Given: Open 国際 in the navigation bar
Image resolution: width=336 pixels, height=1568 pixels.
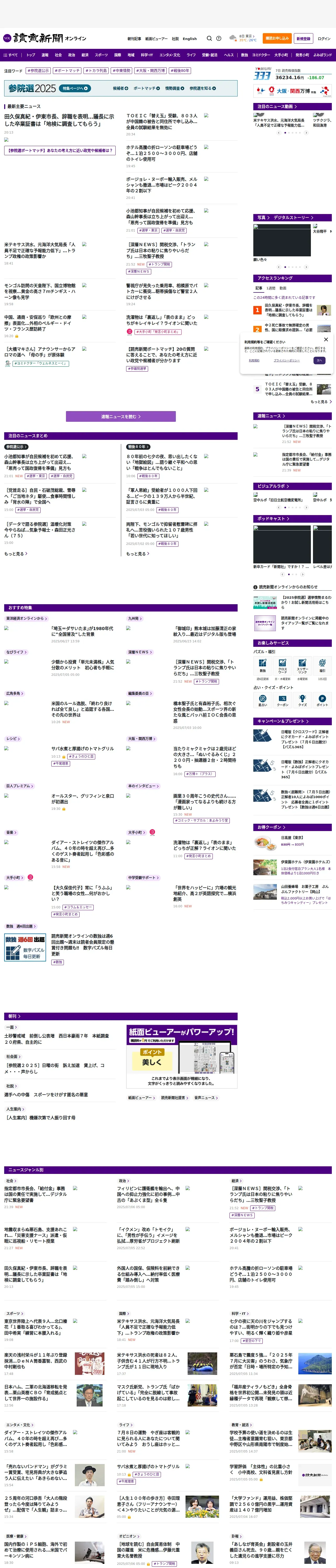Looking at the screenshot, I should [x=118, y=55].
